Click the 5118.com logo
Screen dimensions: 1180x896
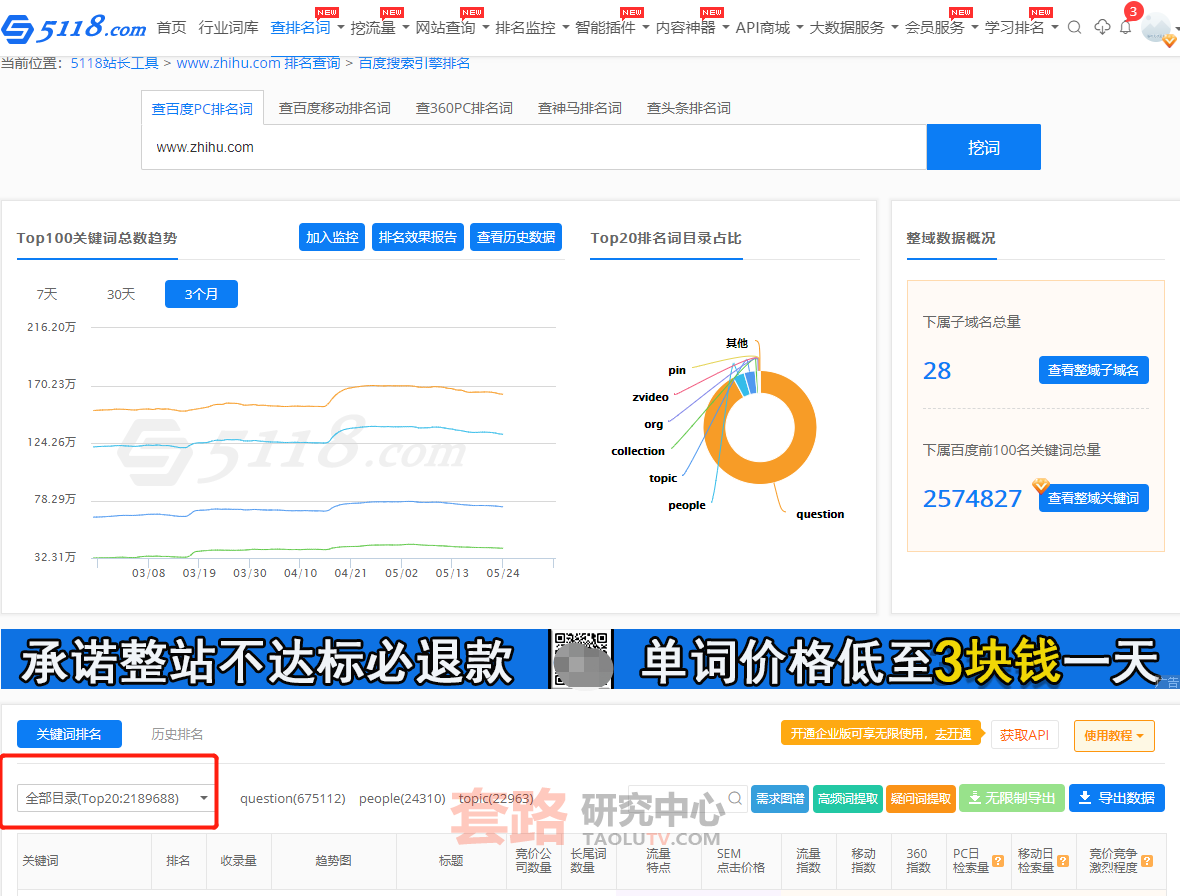(x=74, y=27)
